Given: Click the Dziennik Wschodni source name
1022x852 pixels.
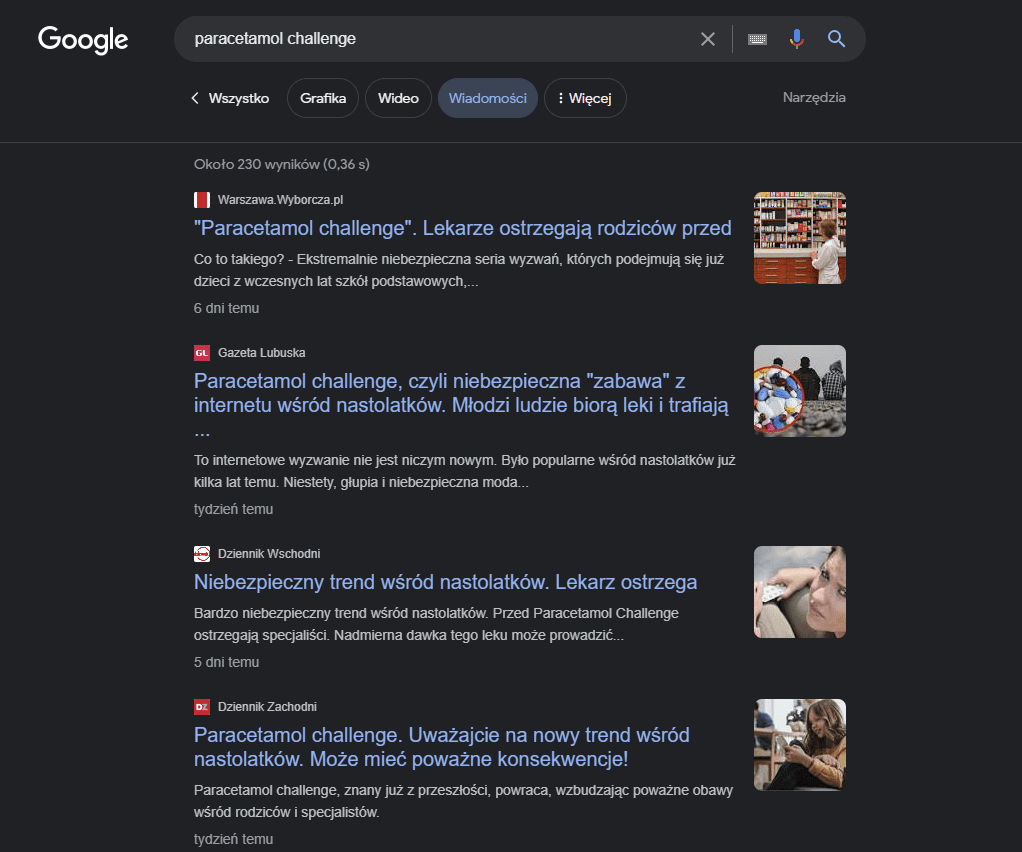Looking at the screenshot, I should 269,553.
